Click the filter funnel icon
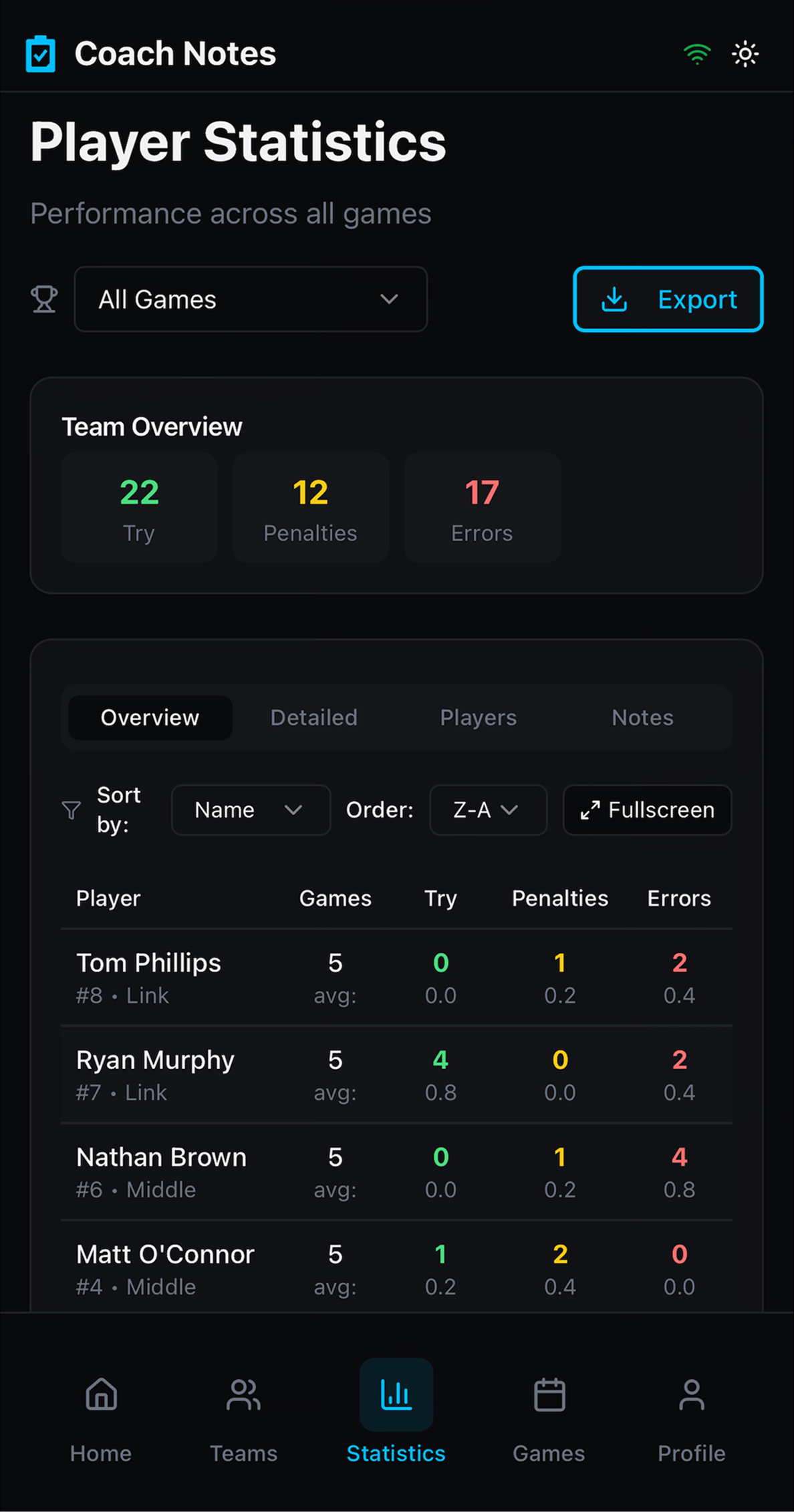The width and height of the screenshot is (794, 1512). [72, 810]
